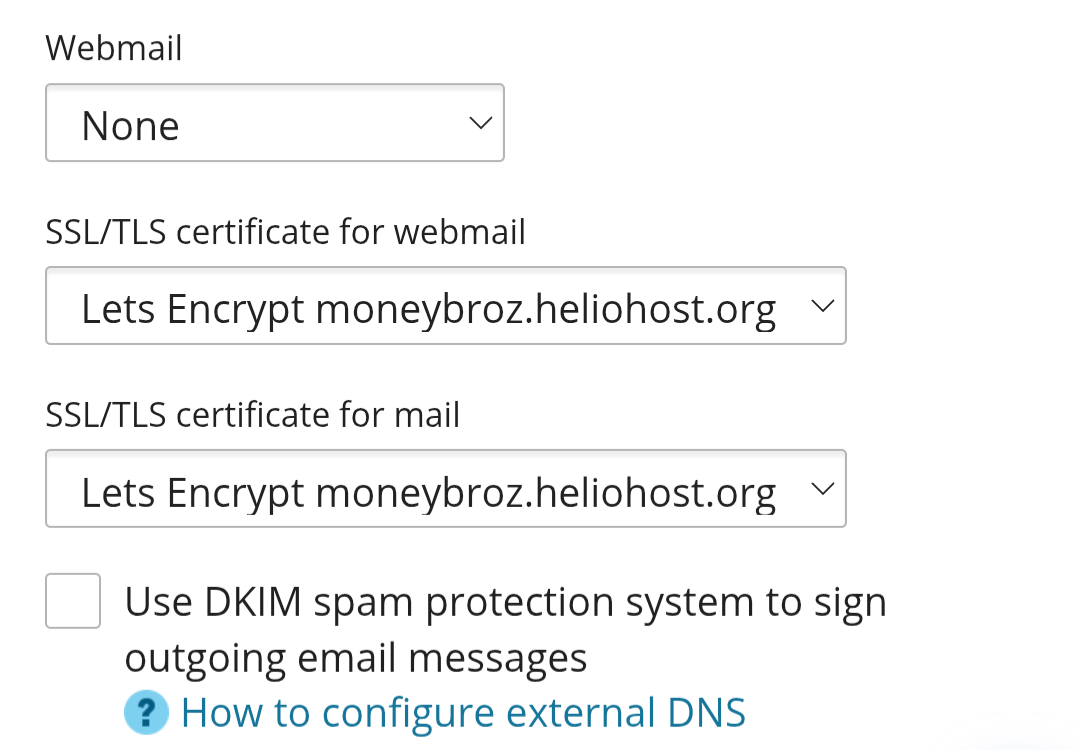Click 'outgoing email messages' label line
1080x750 pixels.
[355, 658]
